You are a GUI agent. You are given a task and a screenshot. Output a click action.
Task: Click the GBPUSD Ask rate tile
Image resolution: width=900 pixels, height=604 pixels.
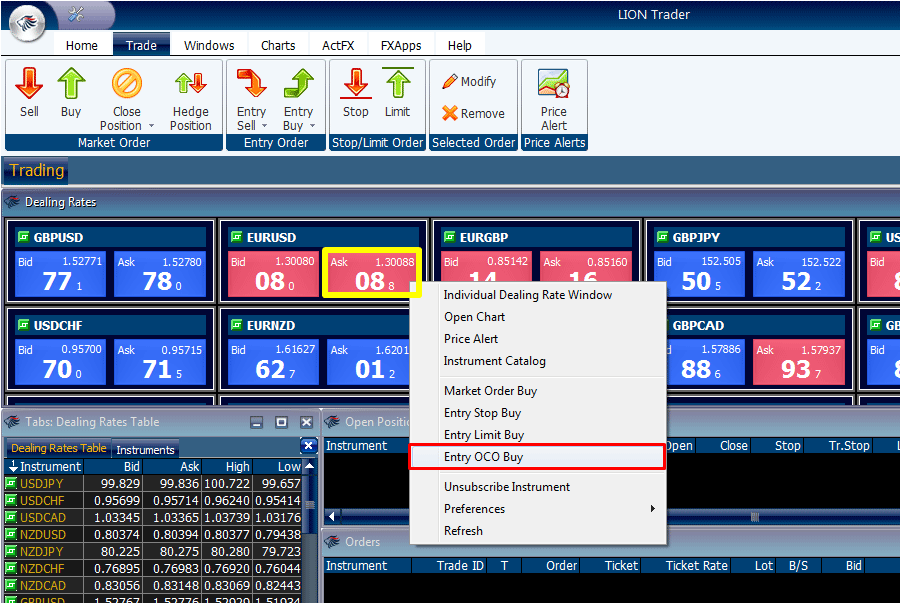coord(160,274)
